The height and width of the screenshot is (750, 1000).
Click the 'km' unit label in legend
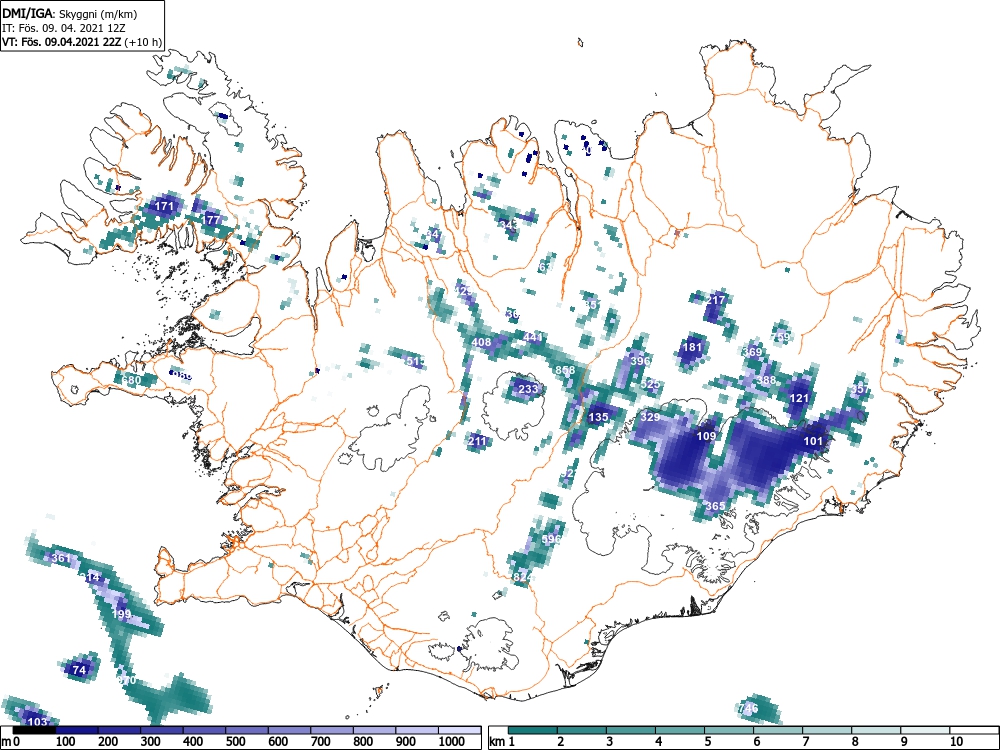[498, 741]
